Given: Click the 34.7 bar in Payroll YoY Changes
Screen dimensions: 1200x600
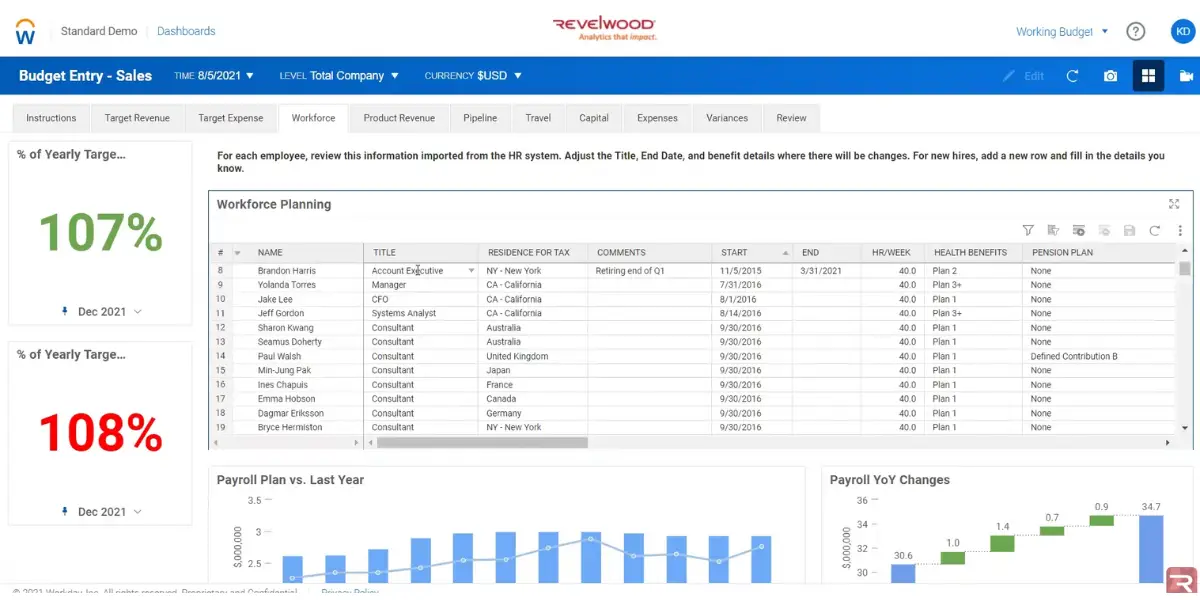Looking at the screenshot, I should click(1151, 548).
